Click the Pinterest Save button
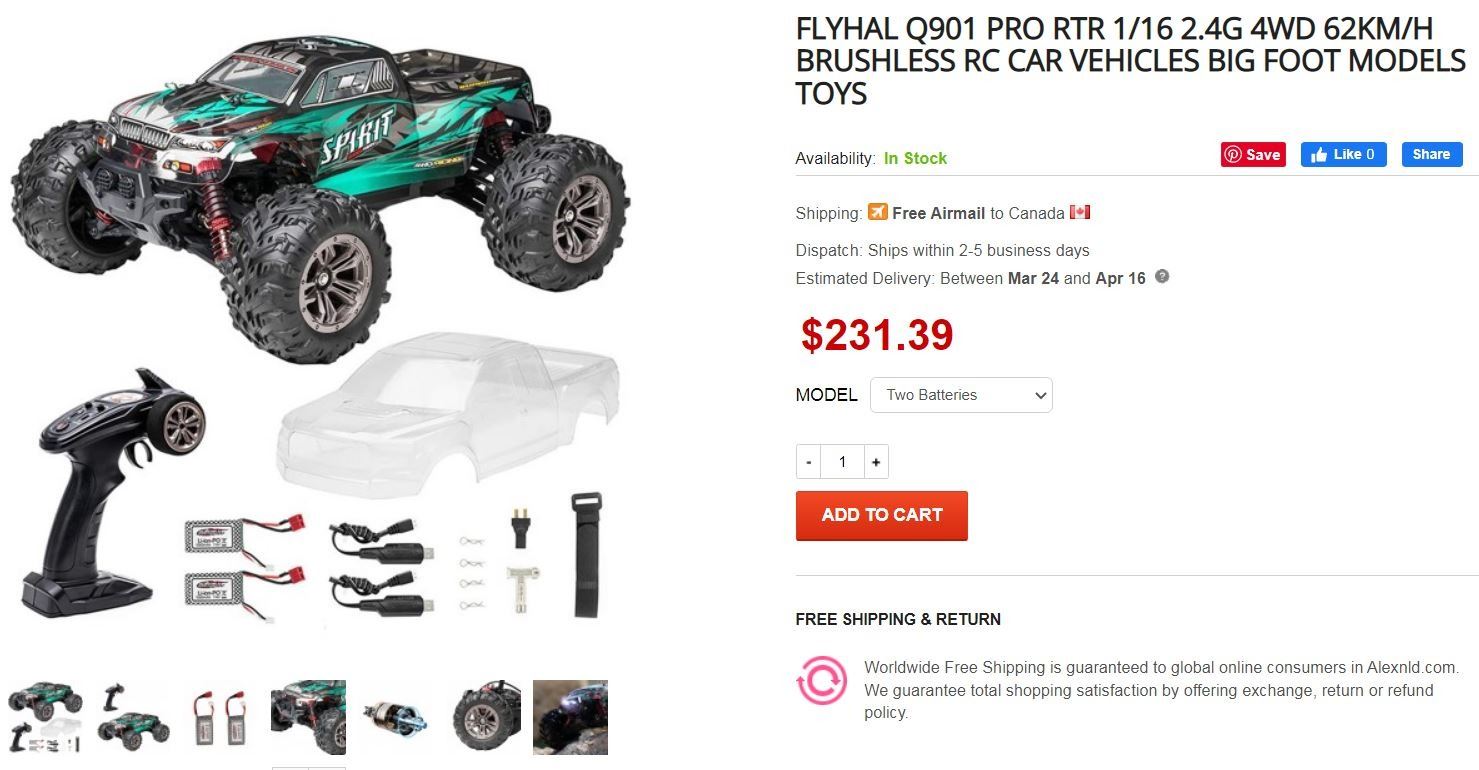 [1253, 155]
